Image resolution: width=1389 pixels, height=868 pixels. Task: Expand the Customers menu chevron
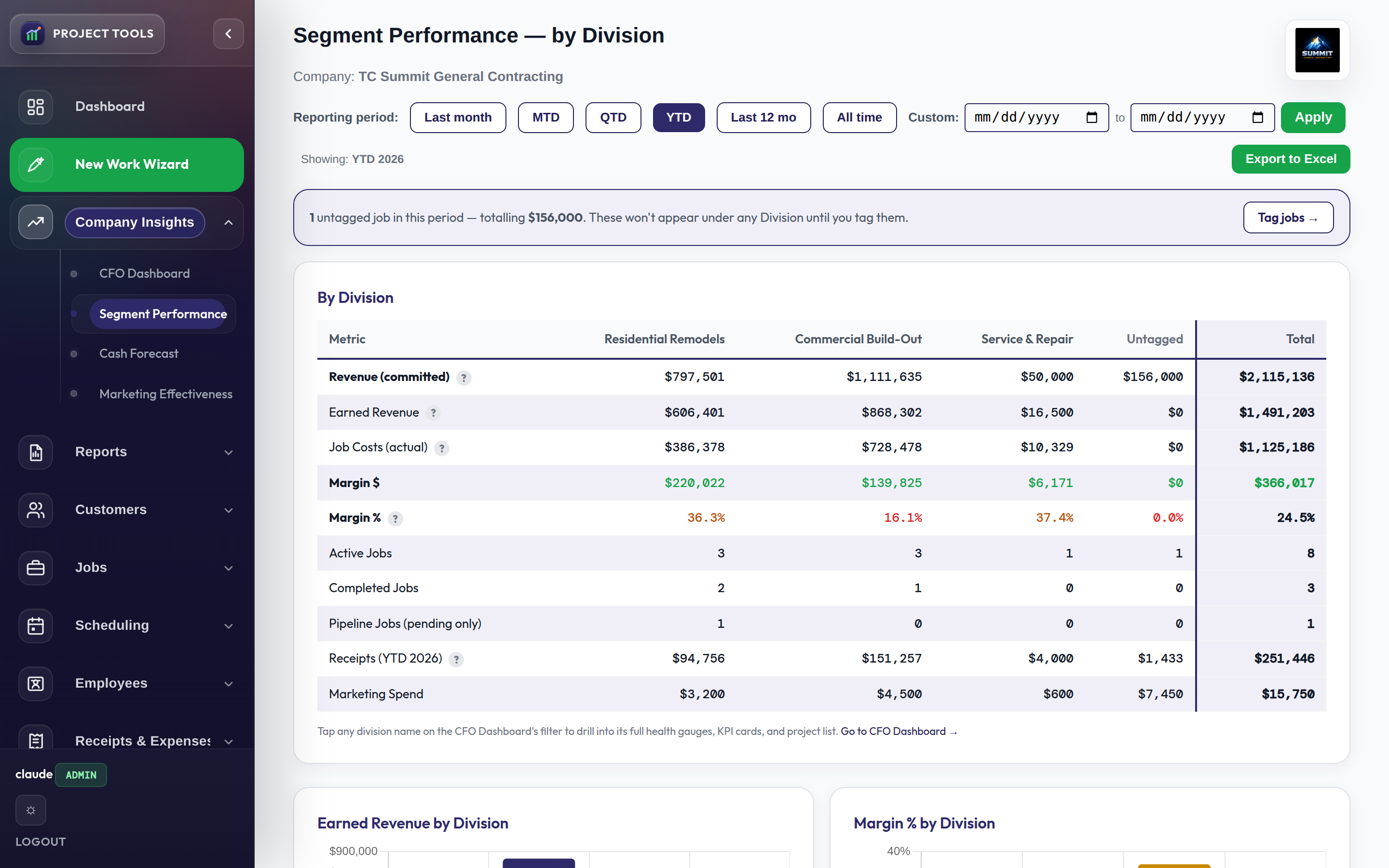point(229,510)
